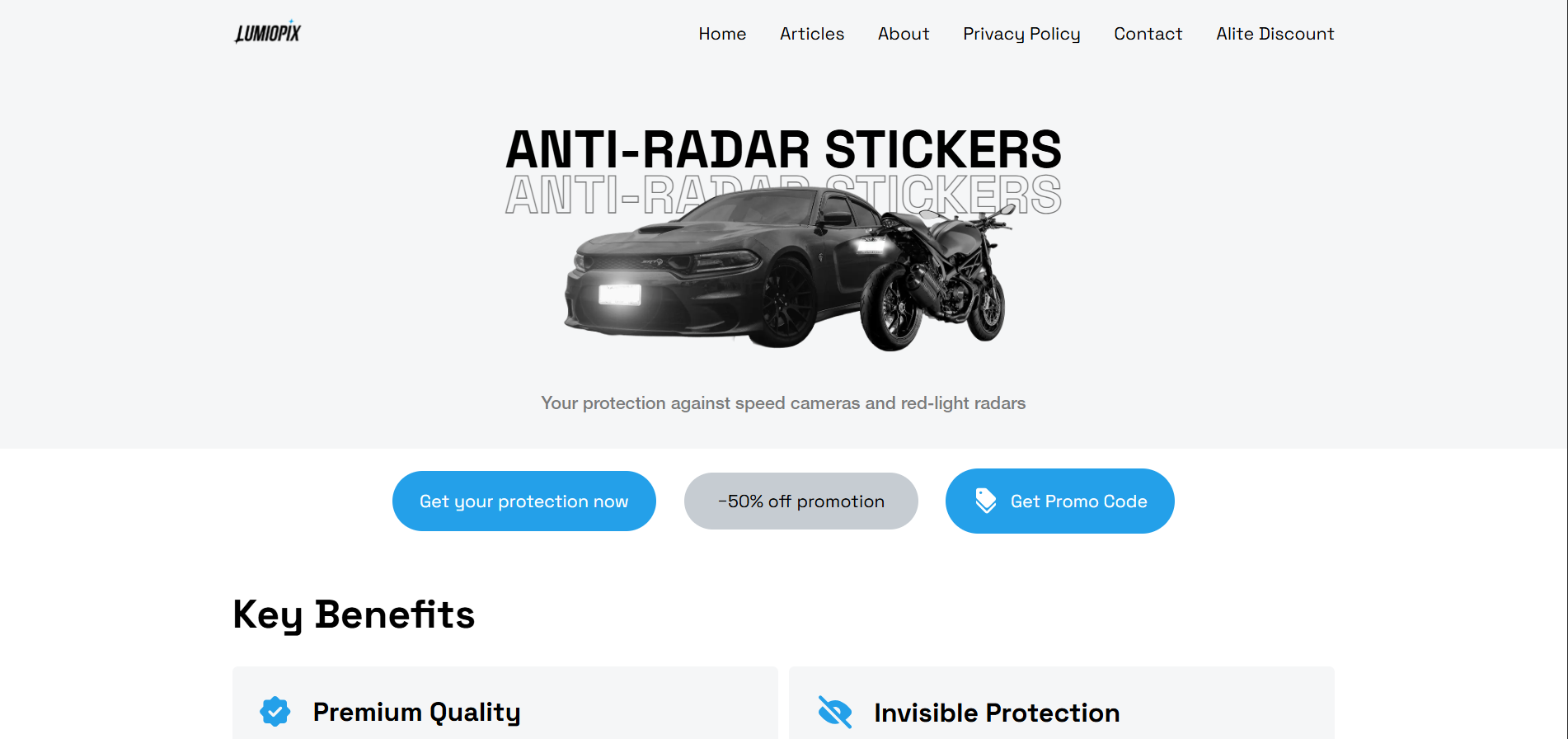Click Get your protection now button

pos(524,501)
